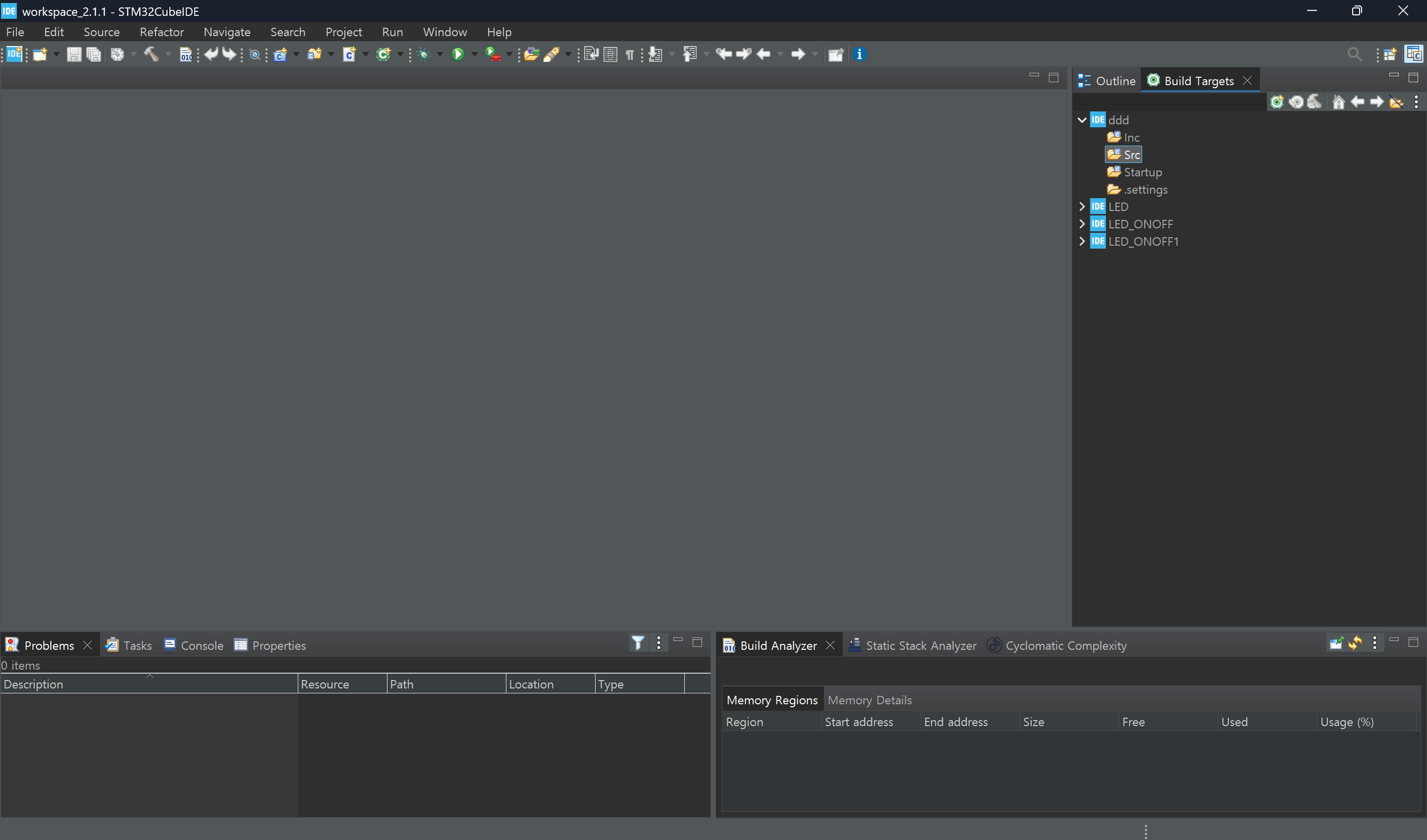Viewport: 1427px width, 840px height.
Task: Click the Problems filter funnel icon
Action: point(638,642)
